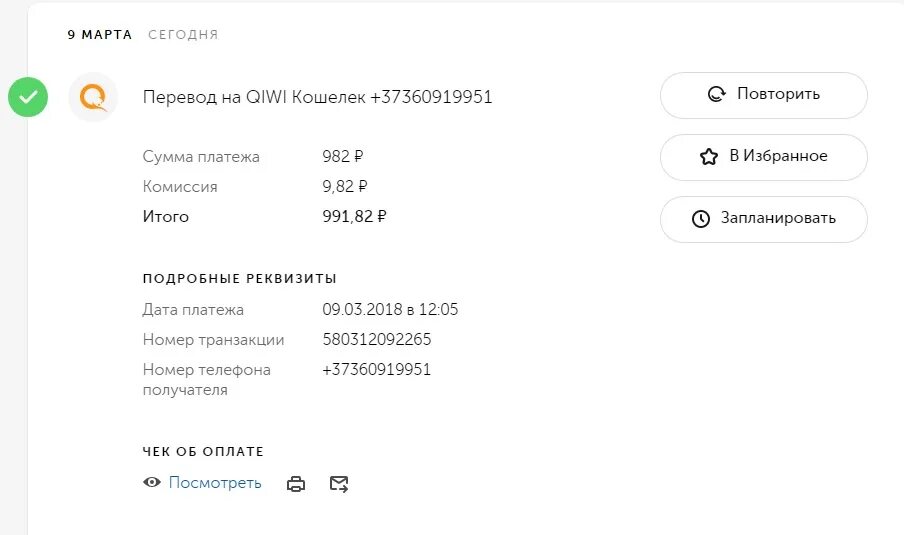
Task: Open the Посмотреть receipt link
Action: point(214,483)
